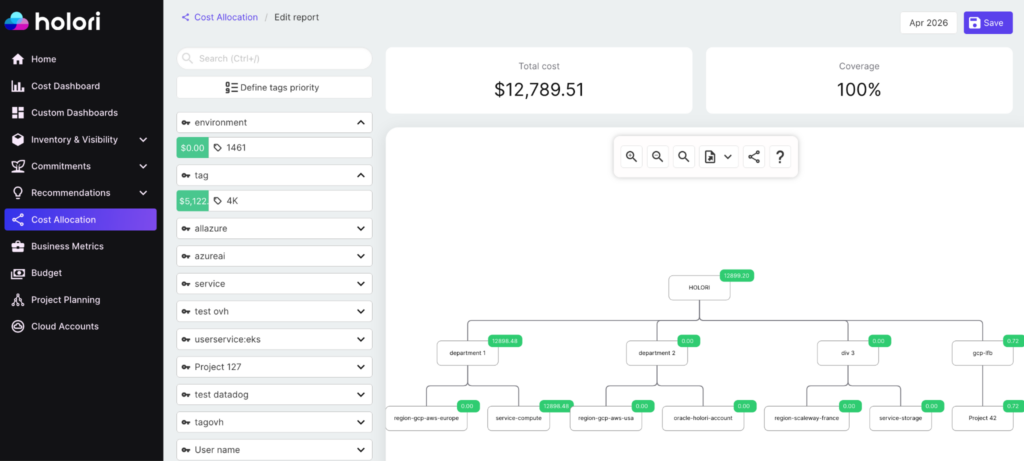Click the export file icon in diagram toolbar
The height and width of the screenshot is (461, 1024).
[x=711, y=157]
